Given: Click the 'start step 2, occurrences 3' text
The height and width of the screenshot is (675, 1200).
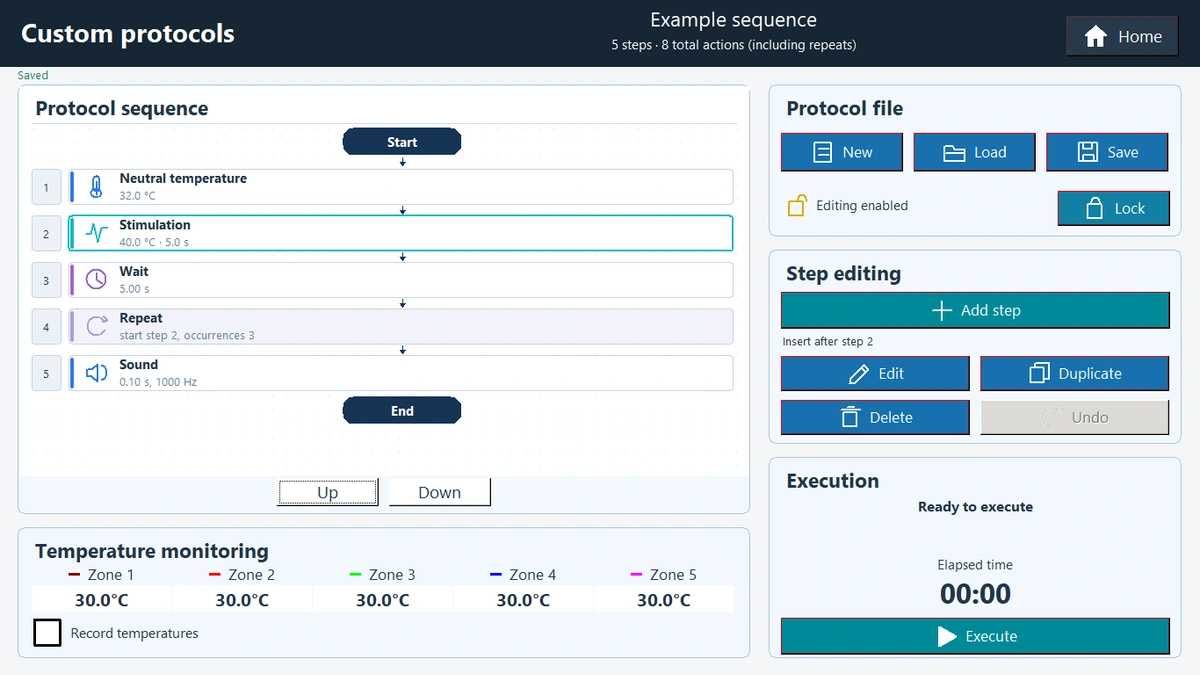Looking at the screenshot, I should tap(187, 336).
